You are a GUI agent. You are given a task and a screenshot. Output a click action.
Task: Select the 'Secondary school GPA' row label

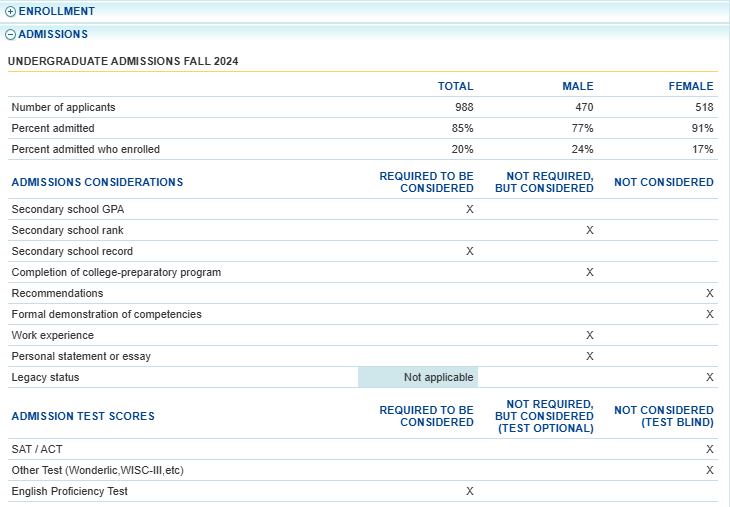click(68, 209)
